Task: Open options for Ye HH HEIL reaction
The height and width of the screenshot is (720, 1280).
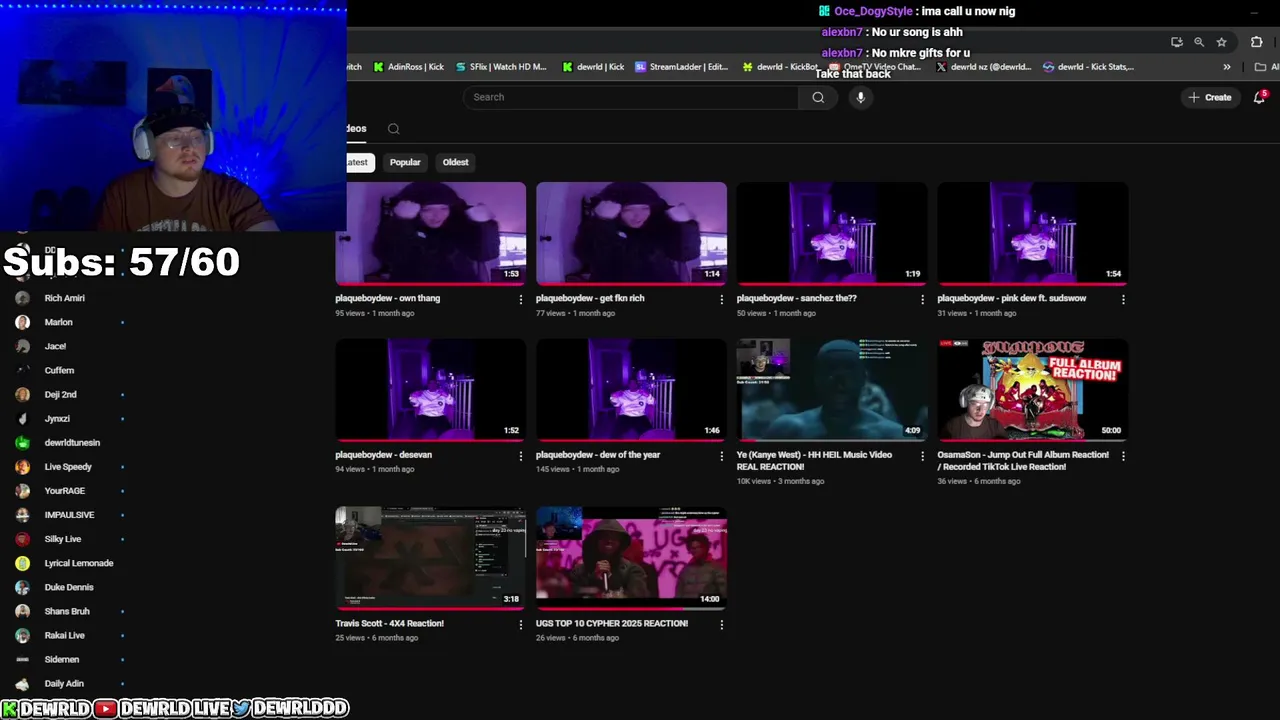Action: coord(922,455)
